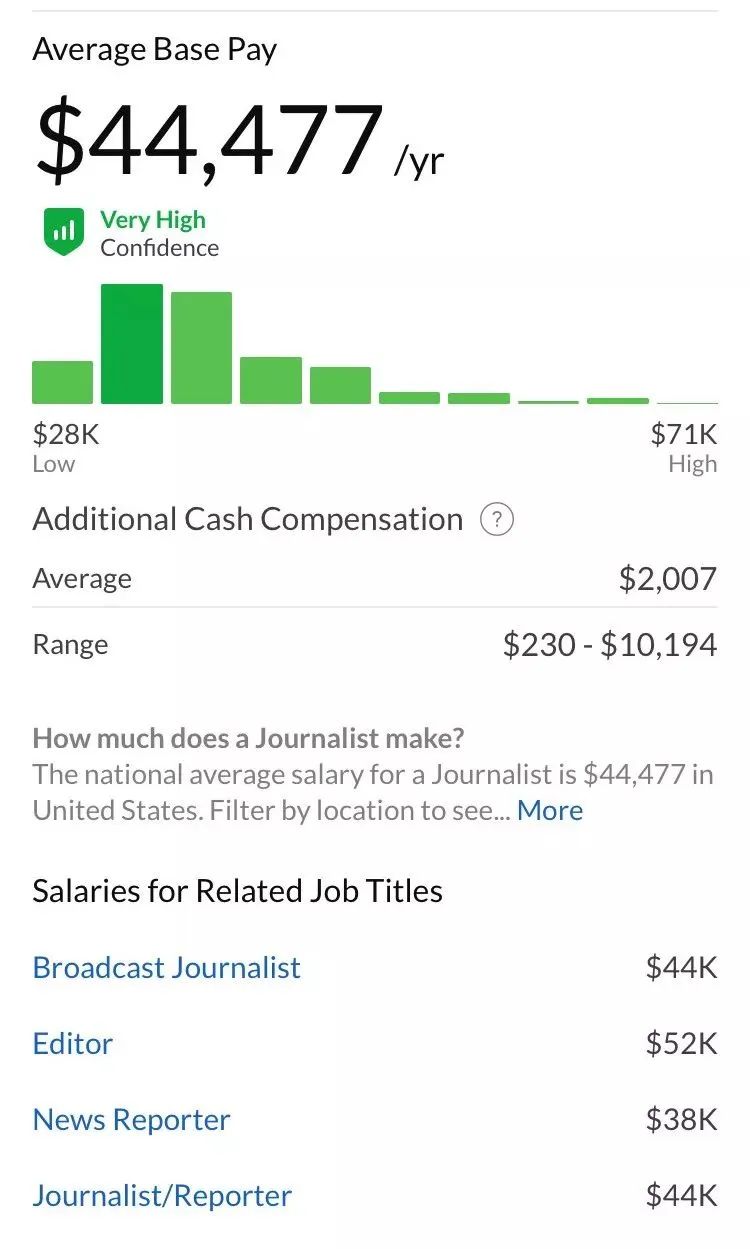Expand the description with the More link
Viewport: 750px width, 1249px height.
click(x=550, y=810)
